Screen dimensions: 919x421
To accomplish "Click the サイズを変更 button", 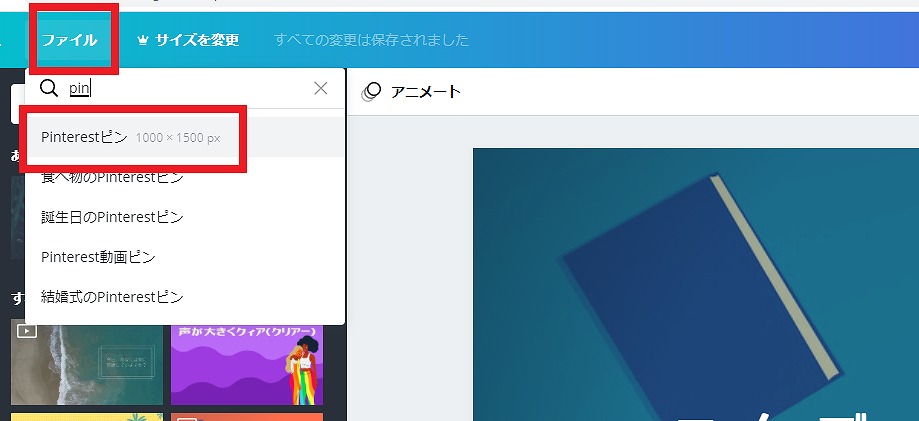I will [x=188, y=40].
